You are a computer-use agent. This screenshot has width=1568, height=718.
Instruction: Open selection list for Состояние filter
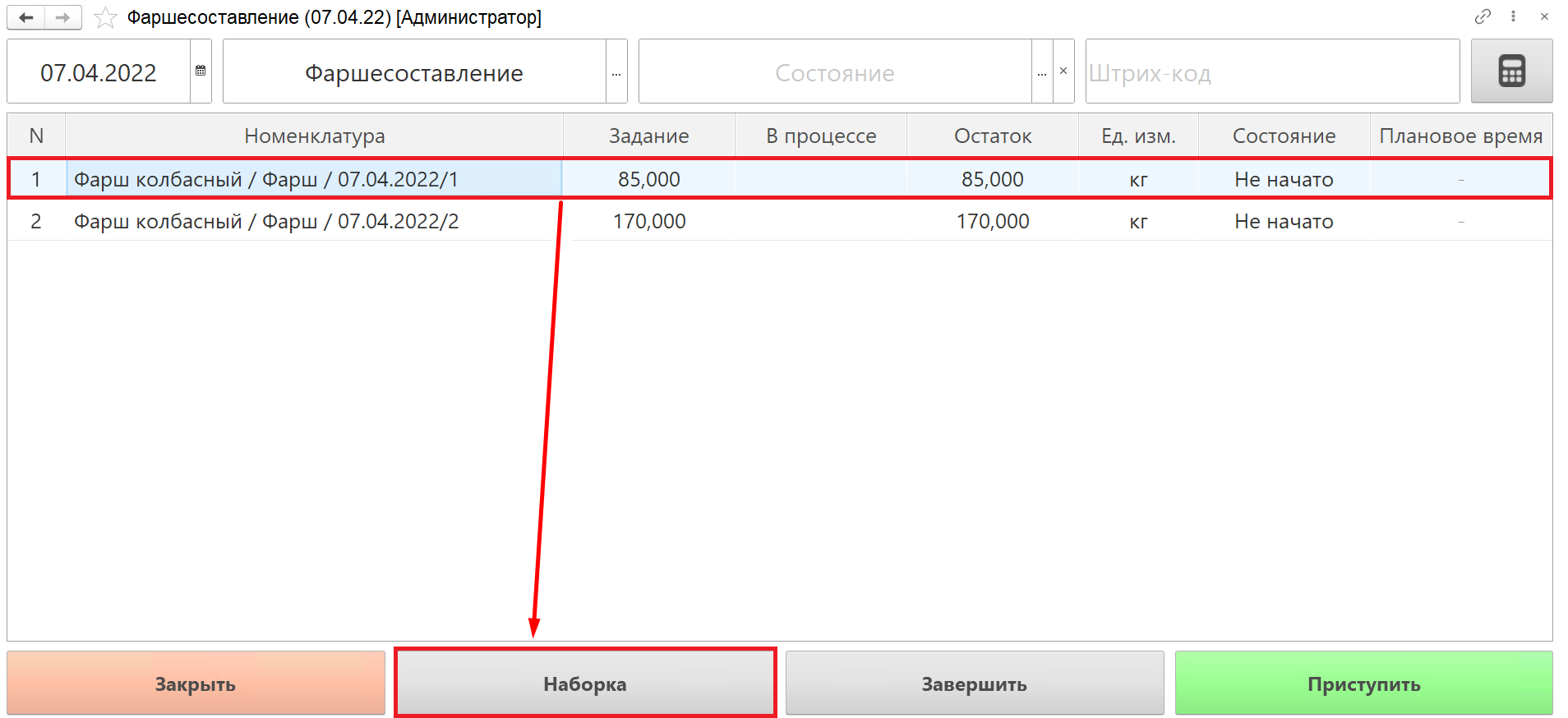[x=1042, y=71]
